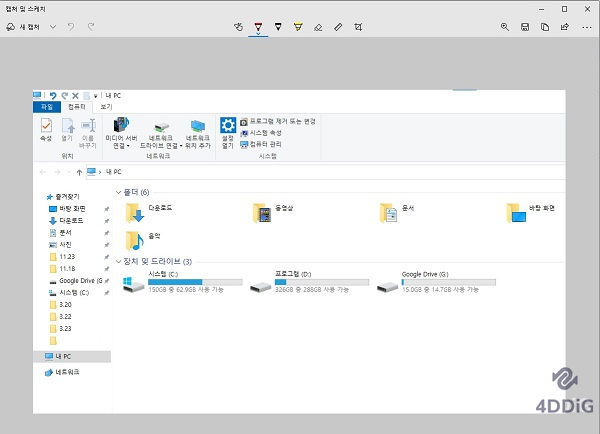Screen dimensions: 600x434
Task: Select the pencil tool
Action: (x=278, y=25)
